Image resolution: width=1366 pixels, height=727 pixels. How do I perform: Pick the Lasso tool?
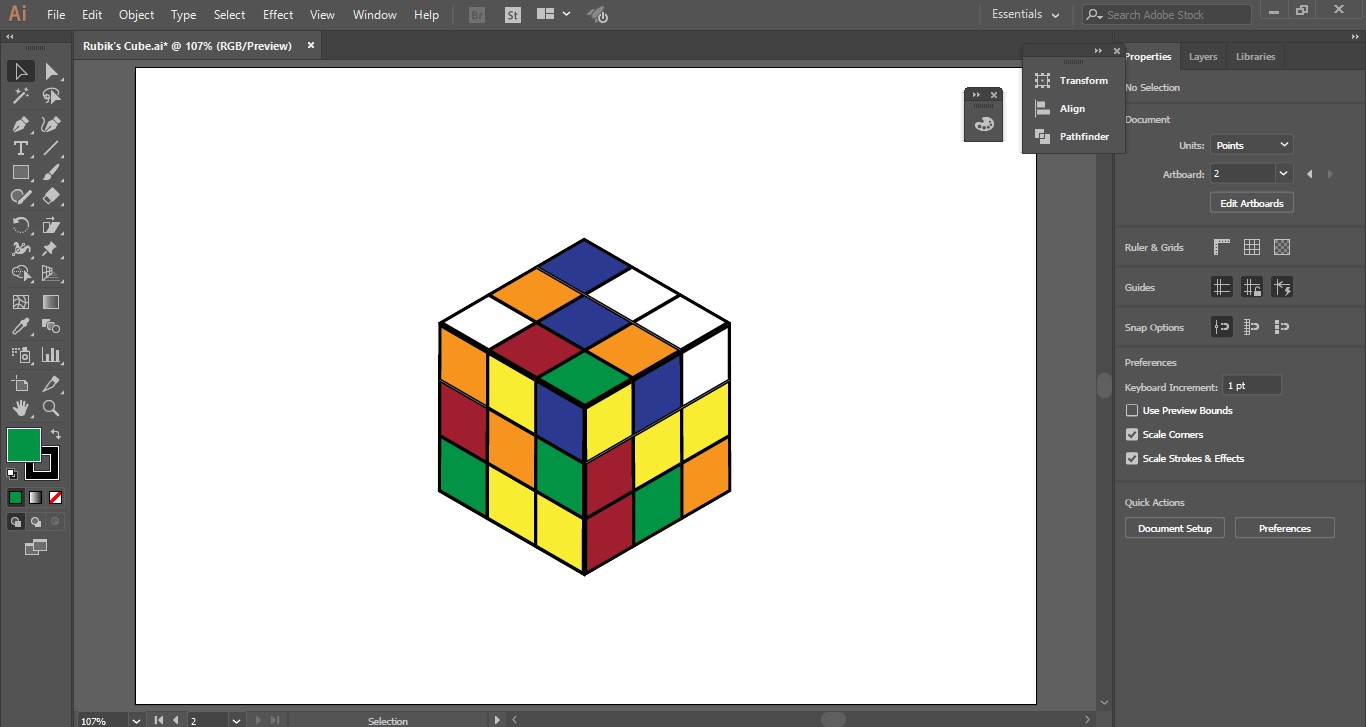click(x=51, y=96)
